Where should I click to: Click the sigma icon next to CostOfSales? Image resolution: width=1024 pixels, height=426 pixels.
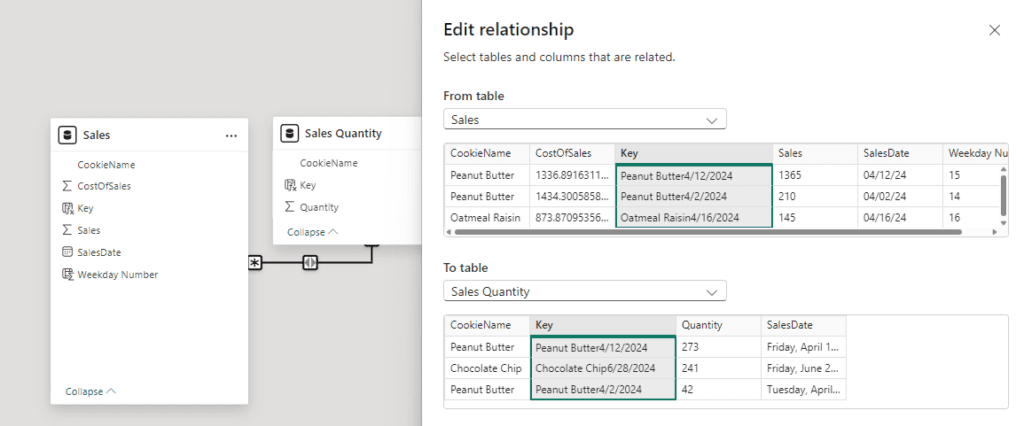click(x=67, y=186)
